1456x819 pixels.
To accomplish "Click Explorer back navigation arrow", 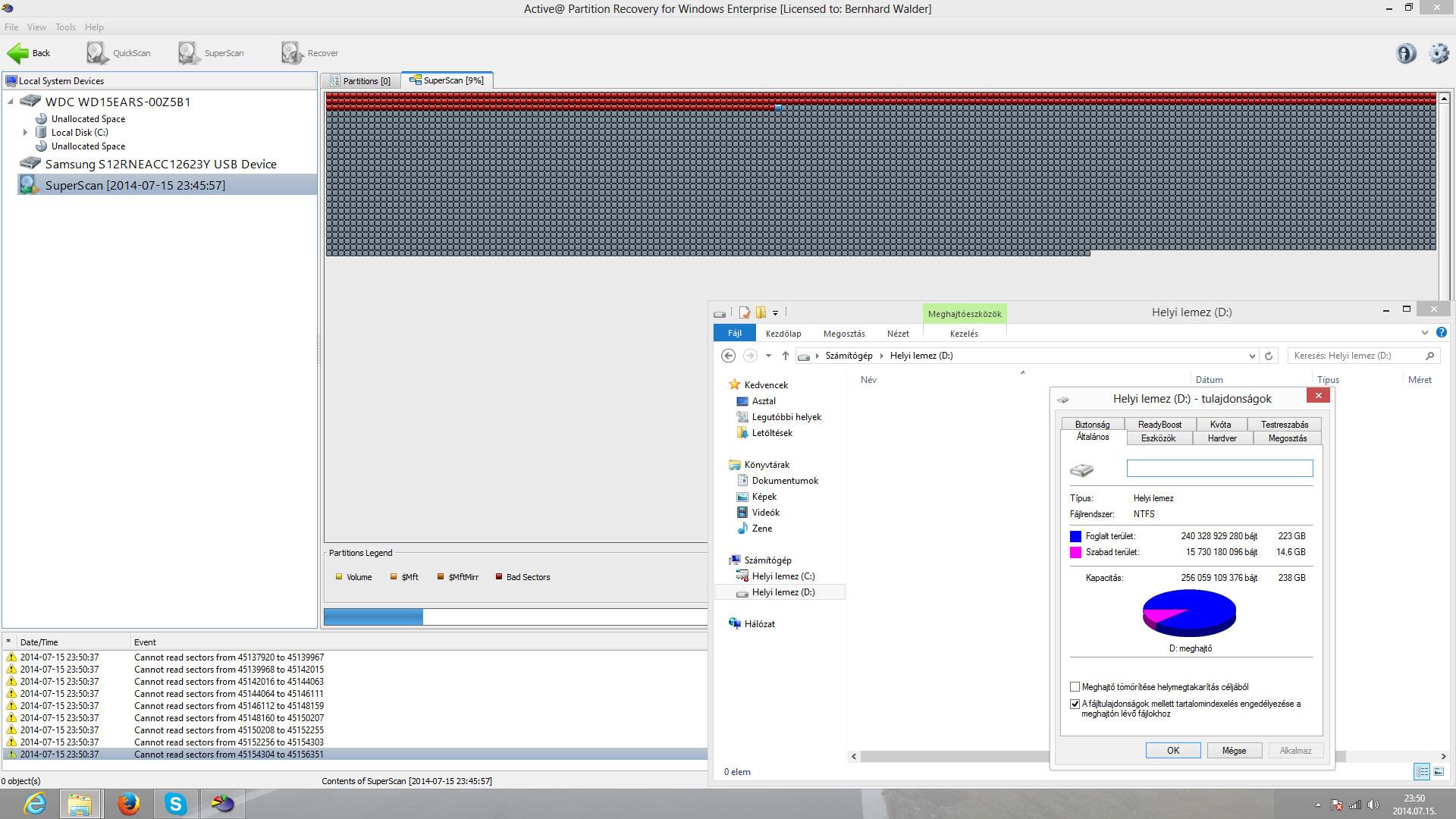I will click(x=728, y=356).
